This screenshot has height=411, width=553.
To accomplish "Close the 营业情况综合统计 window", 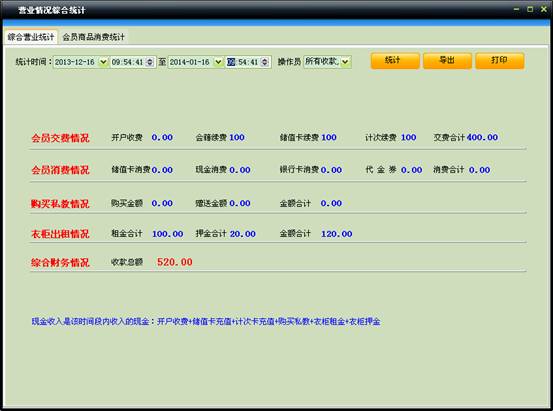I will coord(544,10).
